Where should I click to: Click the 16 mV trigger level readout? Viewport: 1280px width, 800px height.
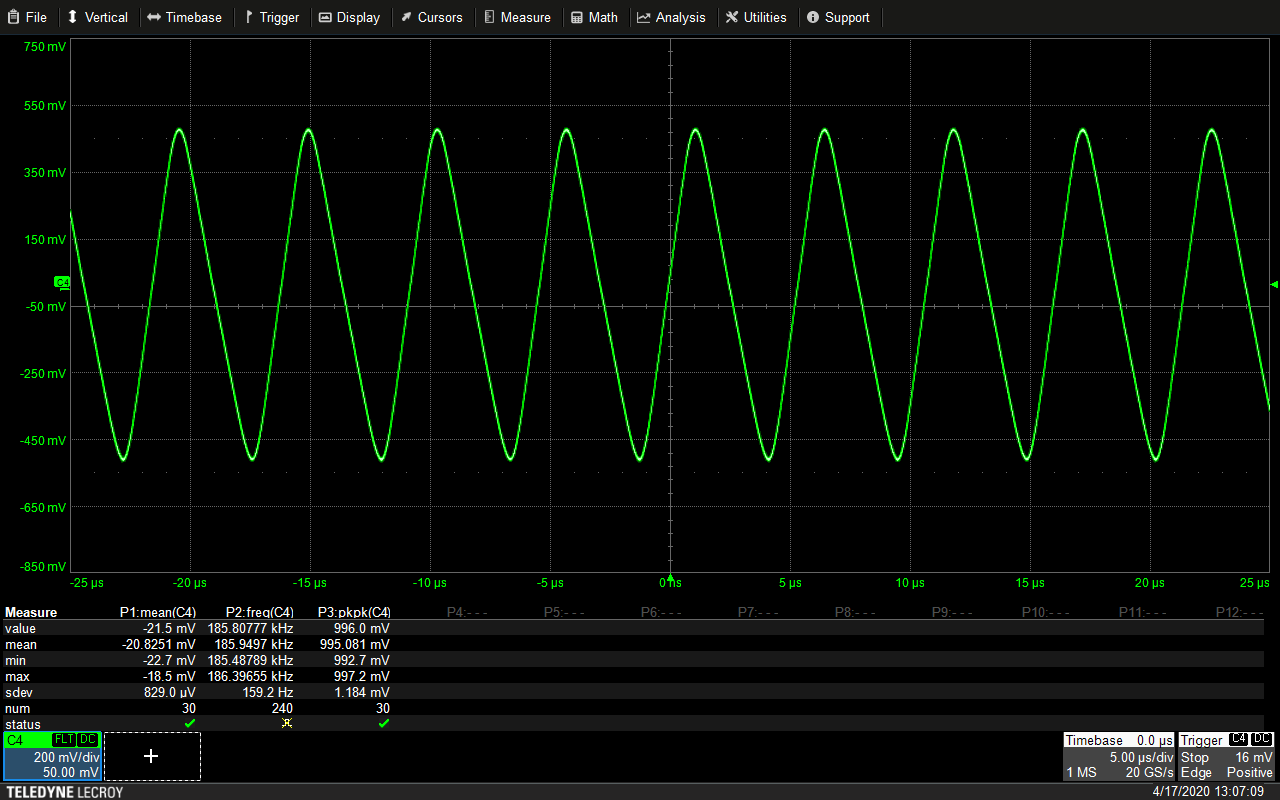pos(1254,757)
